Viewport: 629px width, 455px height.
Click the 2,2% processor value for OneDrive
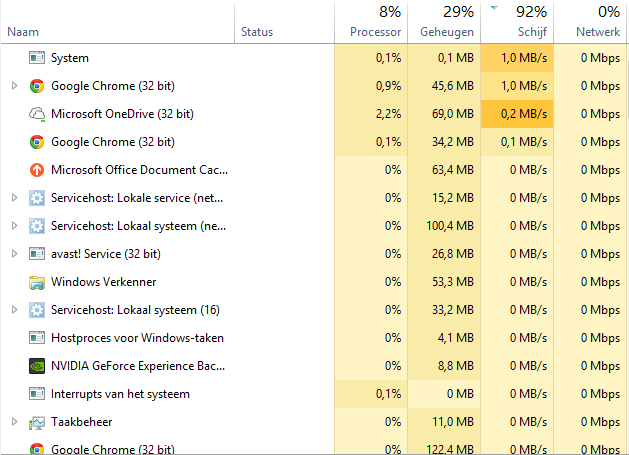tap(388, 114)
